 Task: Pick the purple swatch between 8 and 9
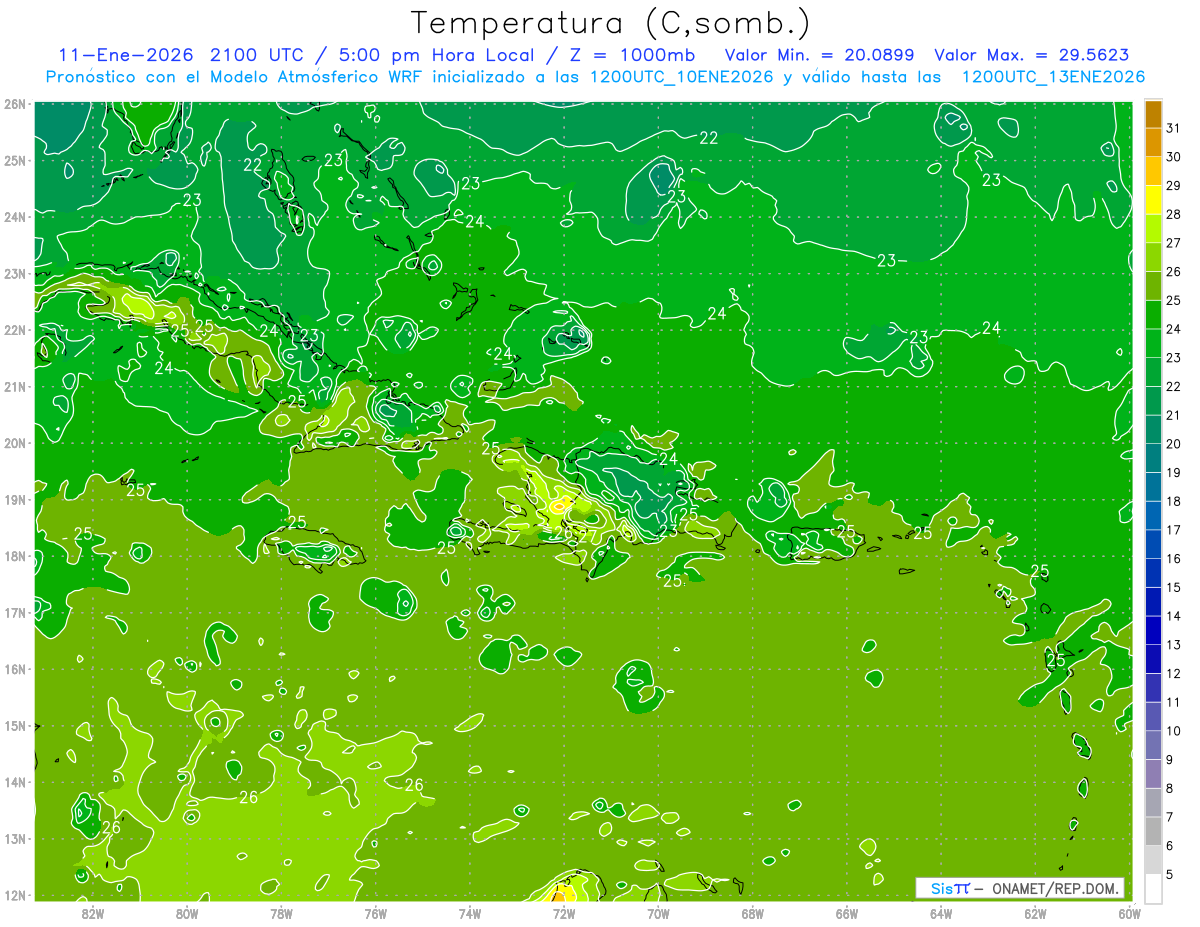[1153, 774]
